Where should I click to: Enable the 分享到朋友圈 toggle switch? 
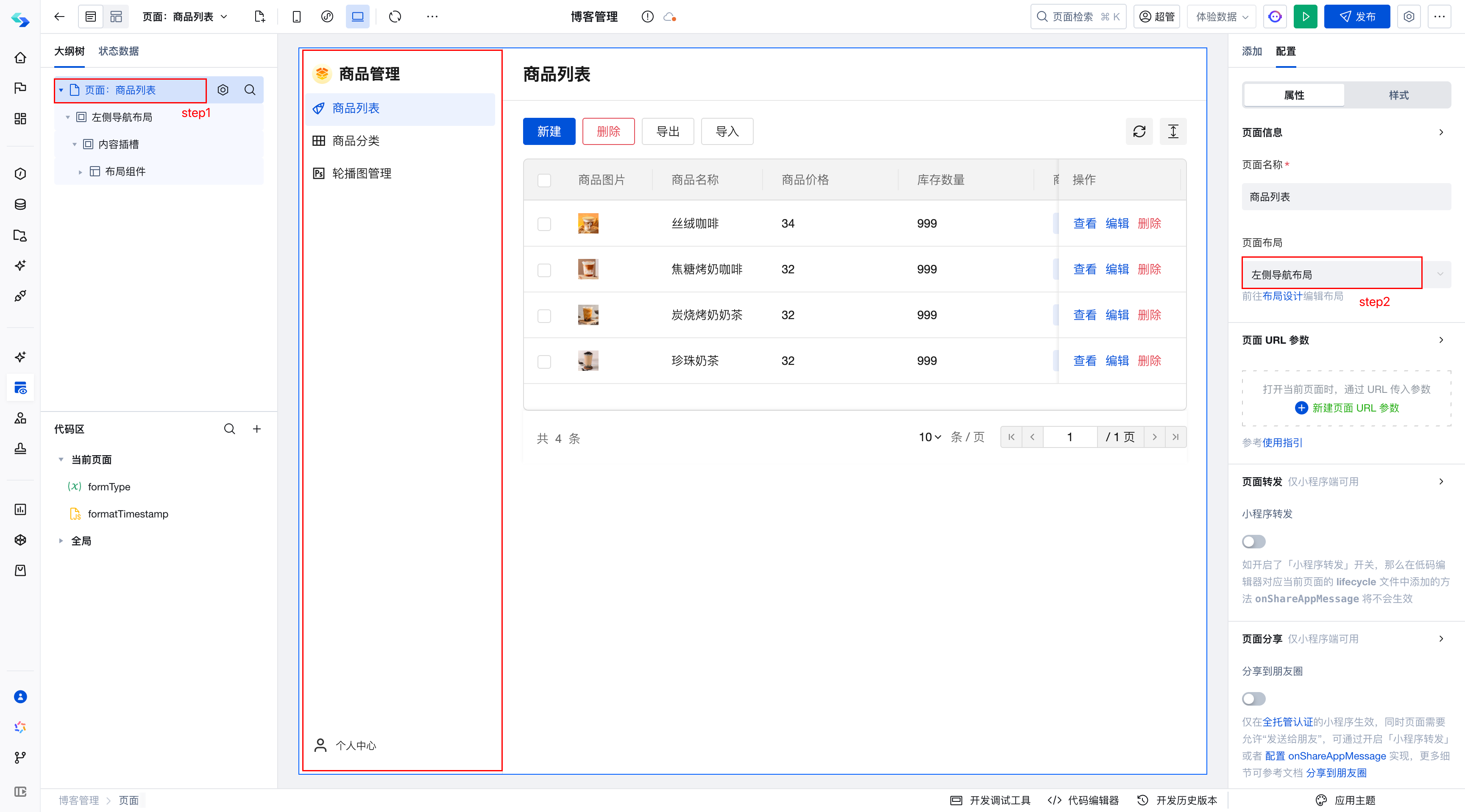point(1253,698)
